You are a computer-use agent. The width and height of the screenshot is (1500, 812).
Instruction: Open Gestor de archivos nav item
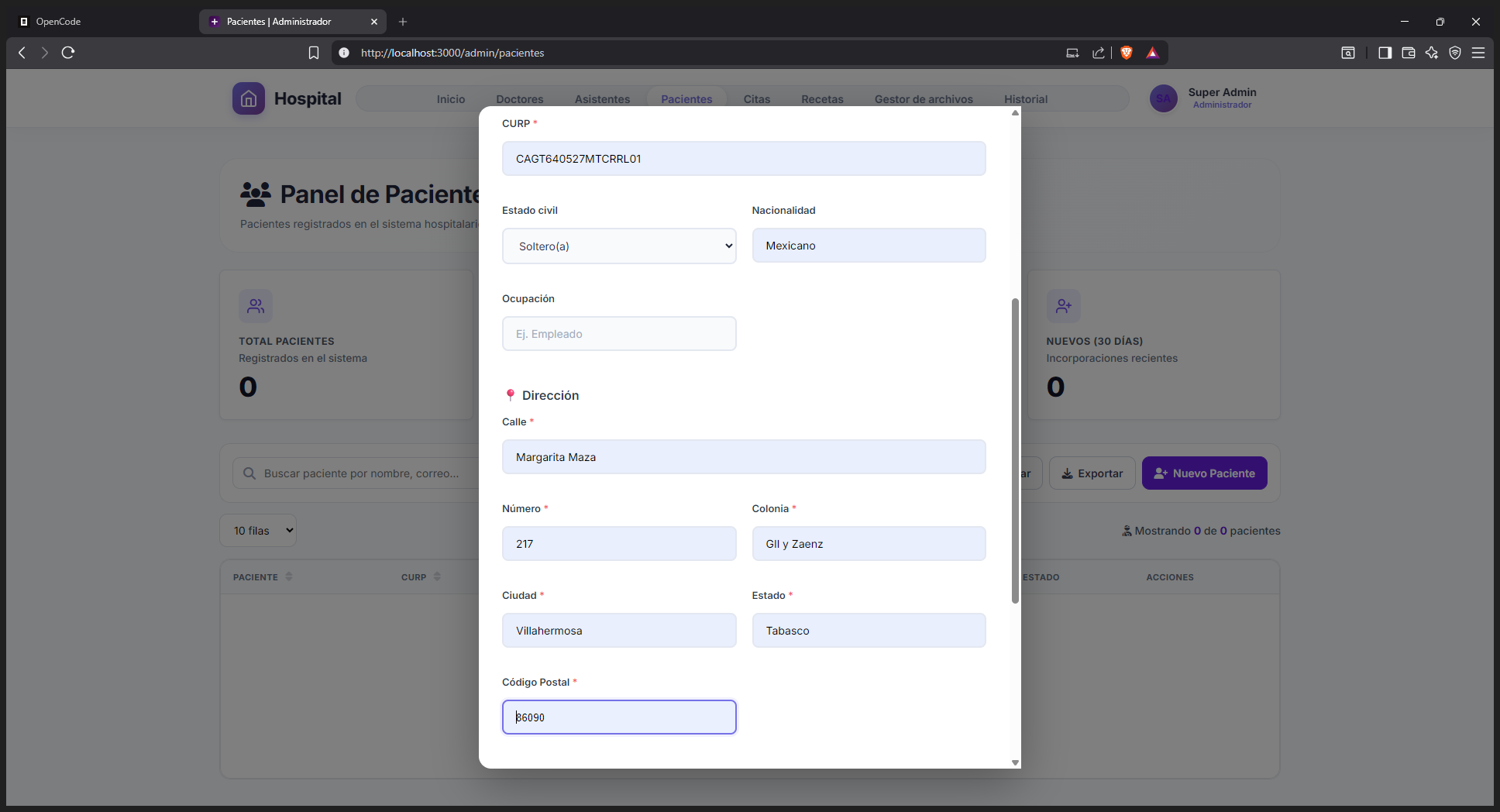(x=924, y=99)
